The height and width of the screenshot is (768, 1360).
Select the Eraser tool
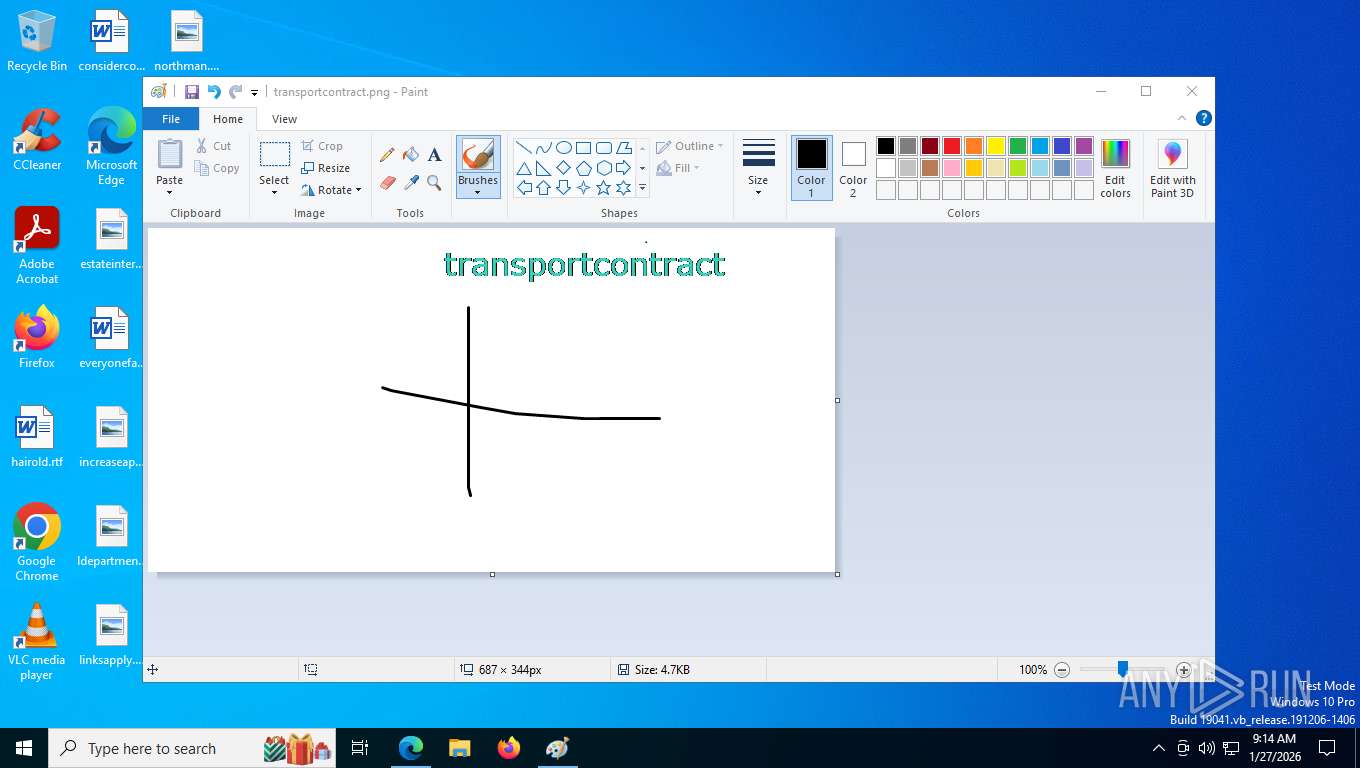tap(388, 183)
